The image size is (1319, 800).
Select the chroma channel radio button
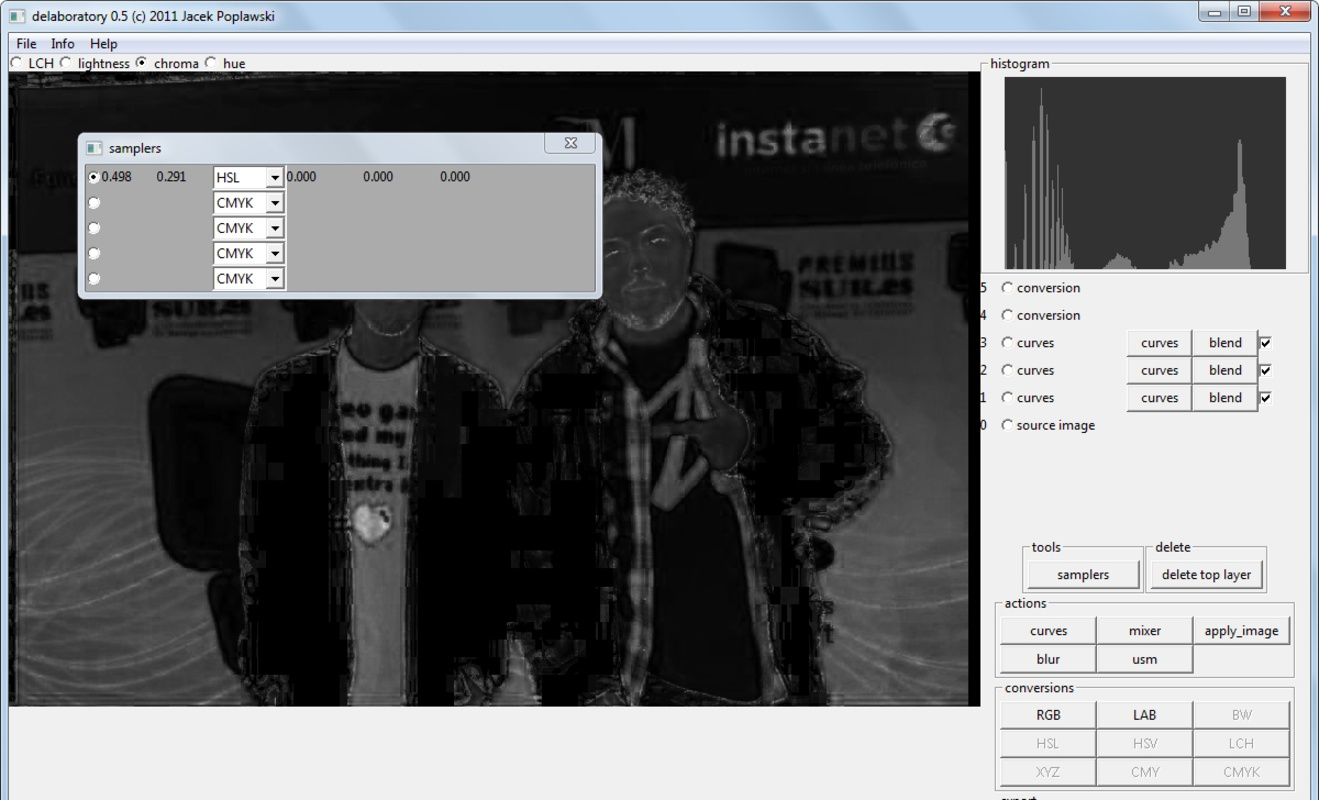[141, 63]
